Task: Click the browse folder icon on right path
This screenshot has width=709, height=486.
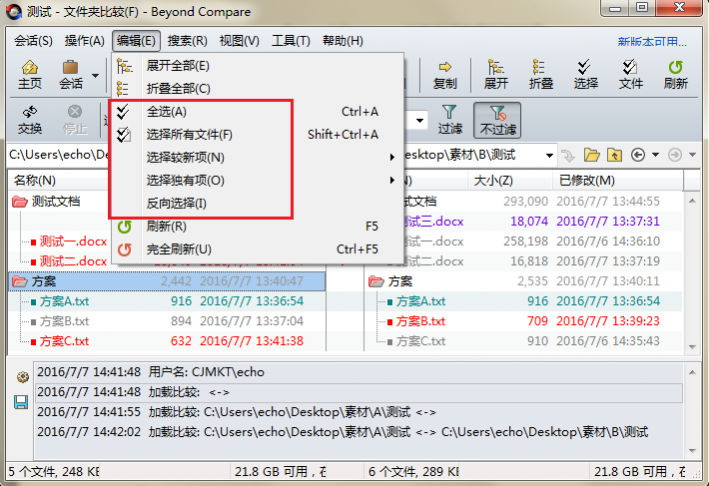Action: pyautogui.click(x=591, y=156)
